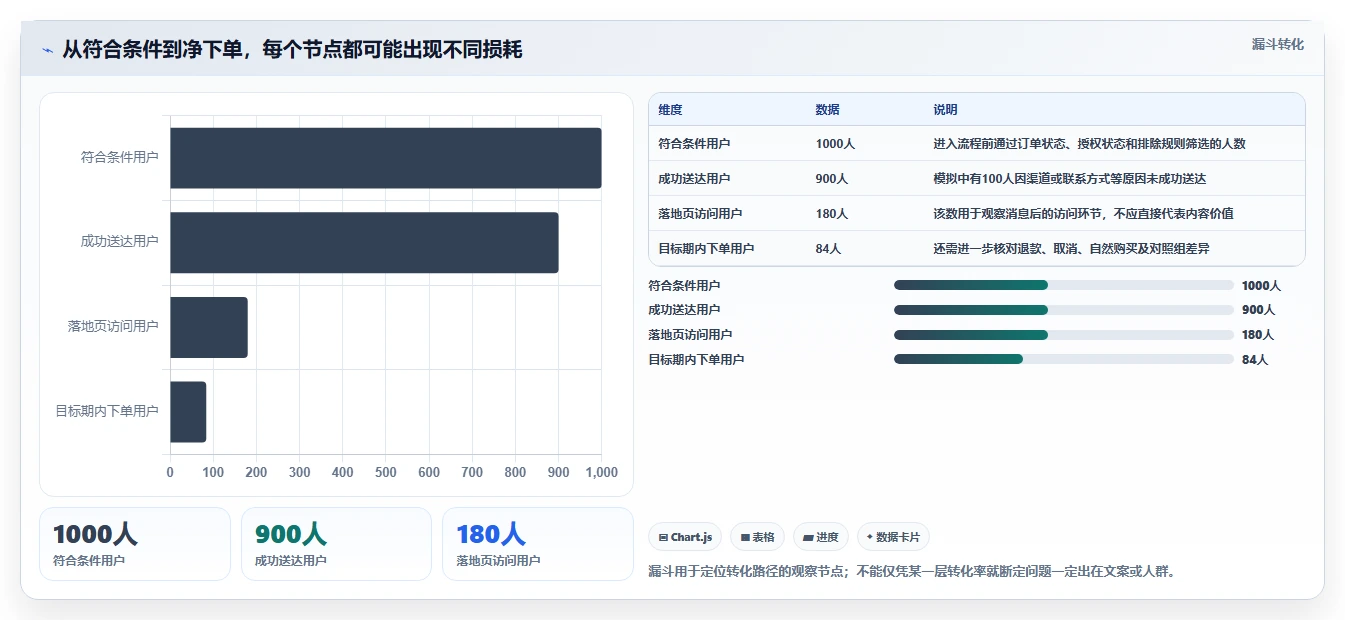Select the 成功送达用户 progress bar
The height and width of the screenshot is (620, 1345).
tap(1064, 310)
